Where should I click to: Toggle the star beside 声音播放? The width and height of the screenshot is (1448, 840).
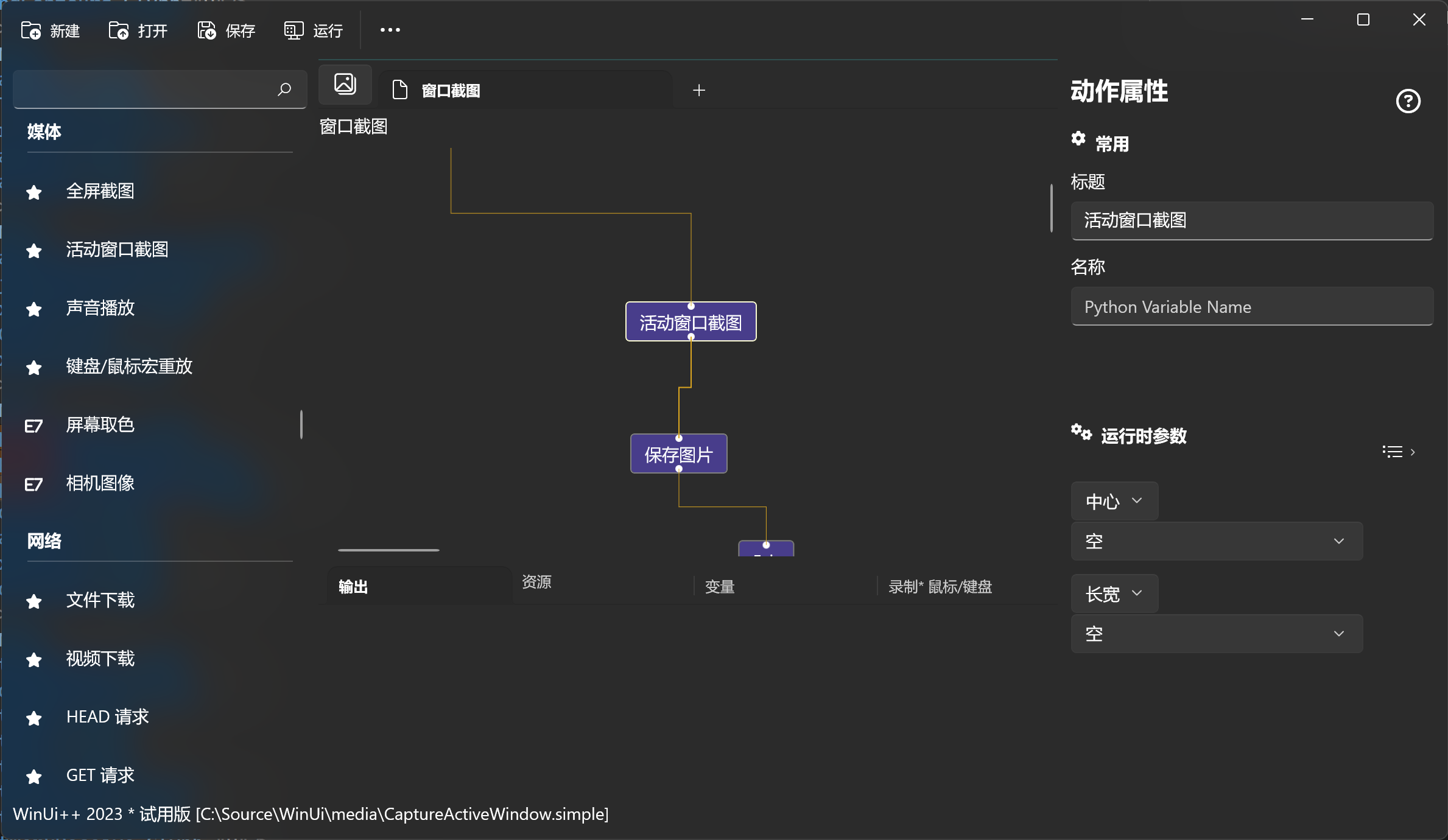(x=33, y=309)
